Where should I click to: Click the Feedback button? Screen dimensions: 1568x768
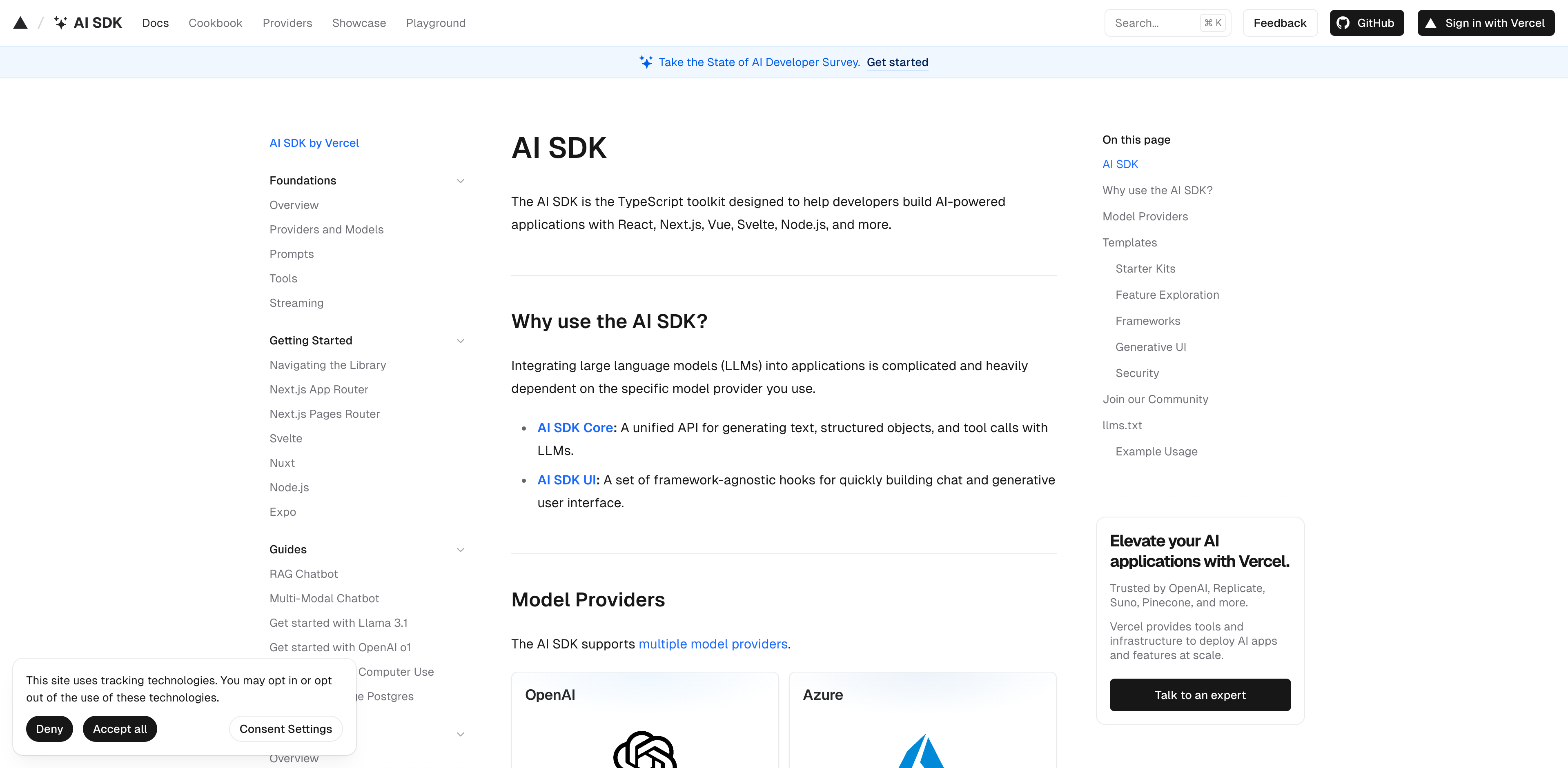[1279, 23]
